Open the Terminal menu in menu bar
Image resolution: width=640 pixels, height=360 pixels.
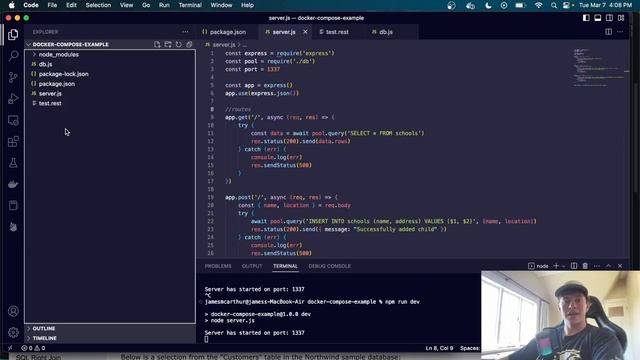click(x=190, y=5)
